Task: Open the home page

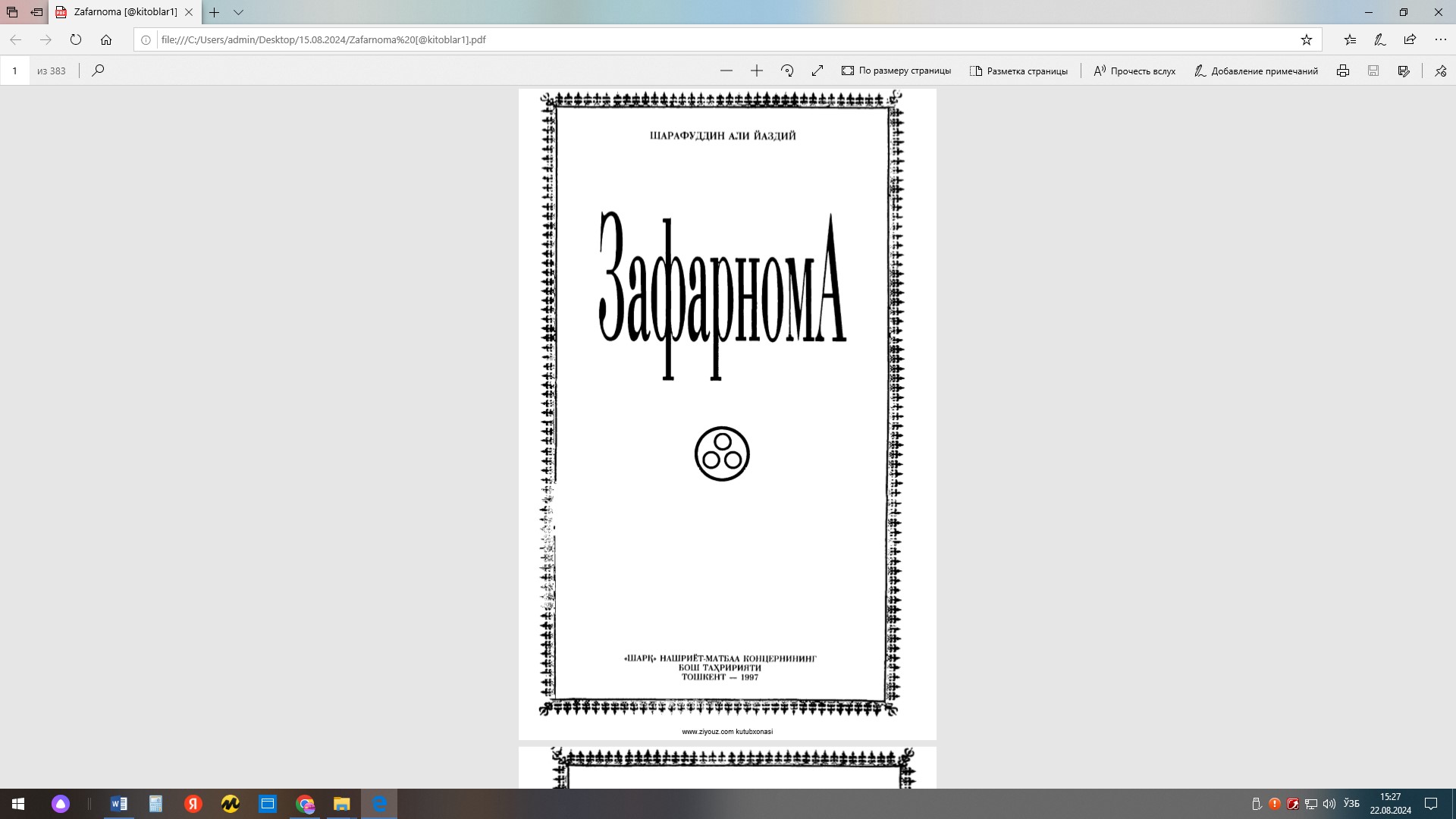Action: 106,39
